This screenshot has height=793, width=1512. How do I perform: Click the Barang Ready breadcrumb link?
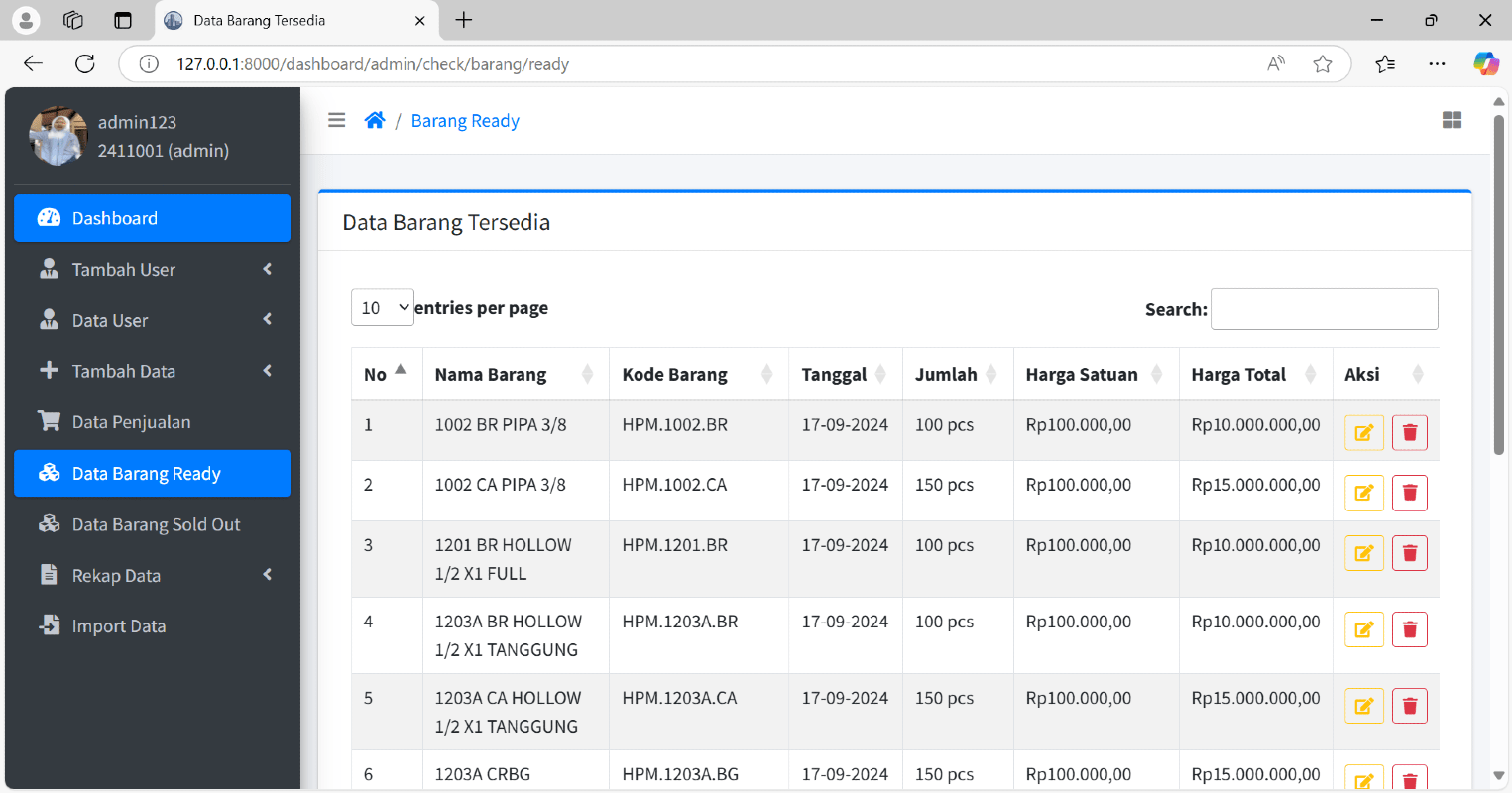tap(465, 121)
